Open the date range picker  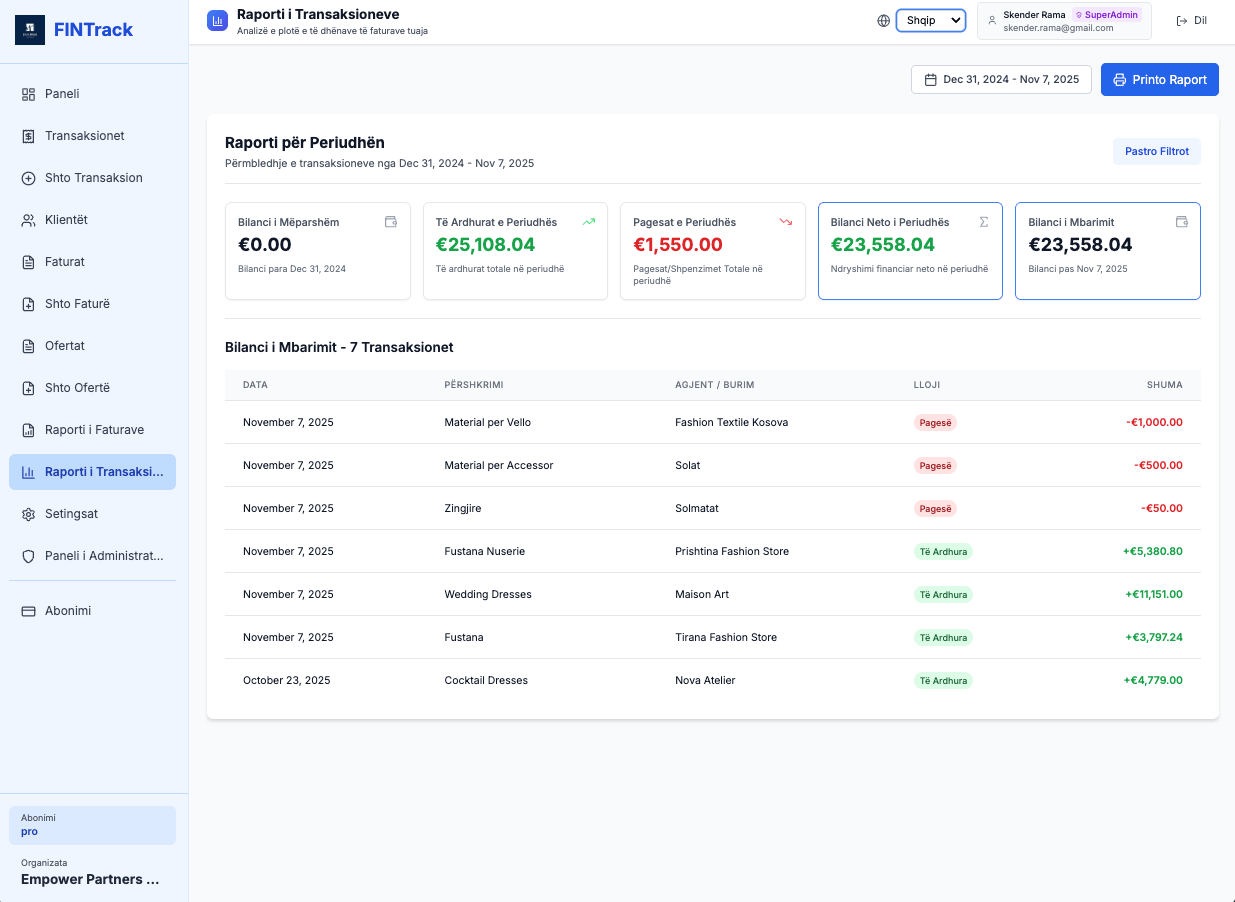[1001, 80]
